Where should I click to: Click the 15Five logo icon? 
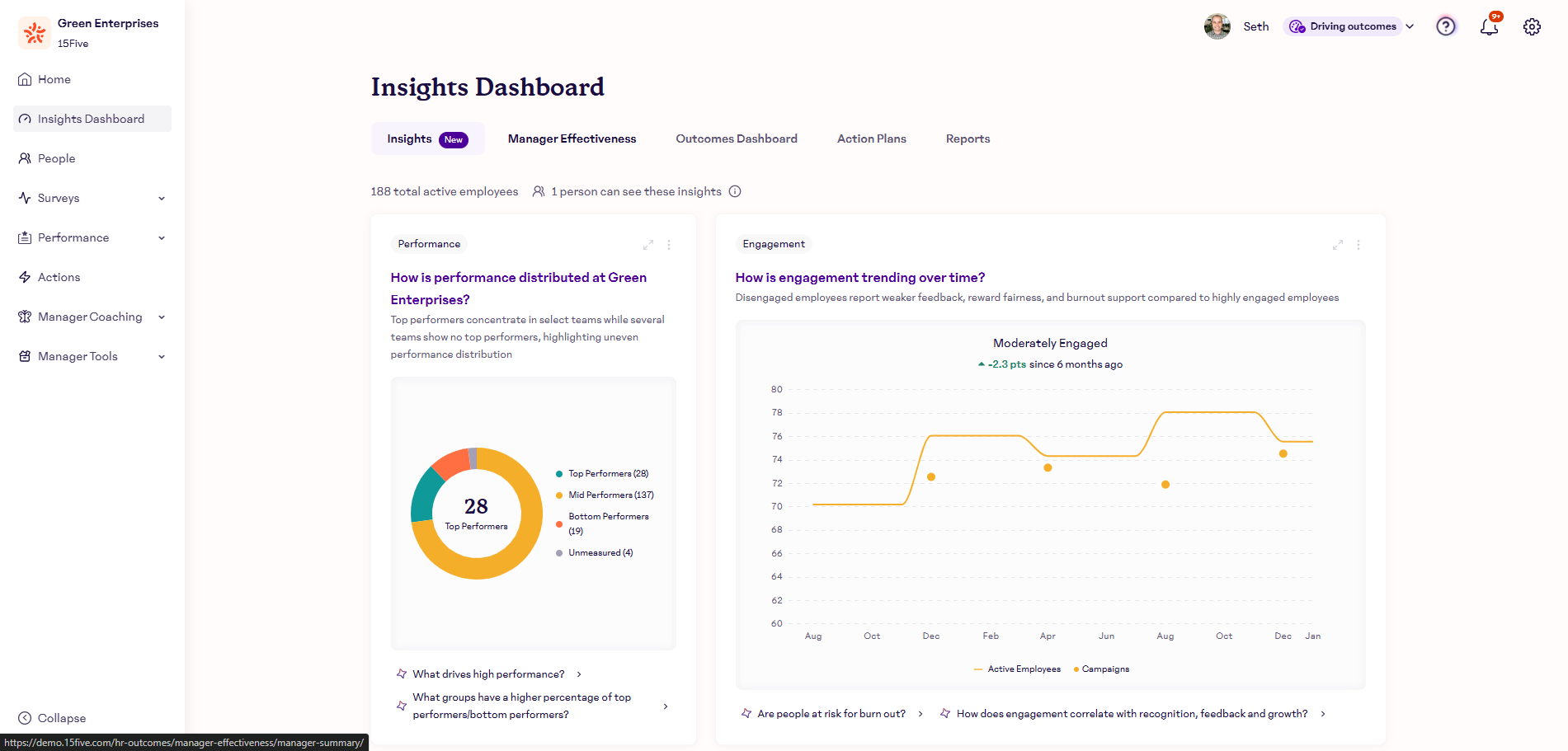coord(35,33)
